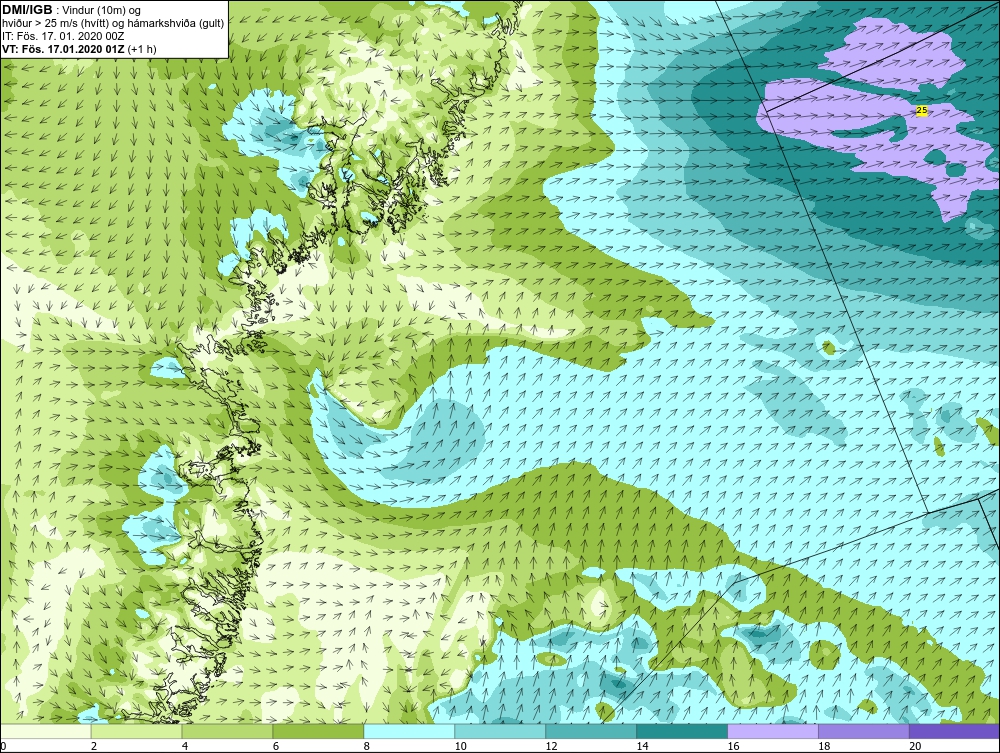Click the 'hviður > 25 m/s' legend line
1000x753 pixels.
pos(113,23)
